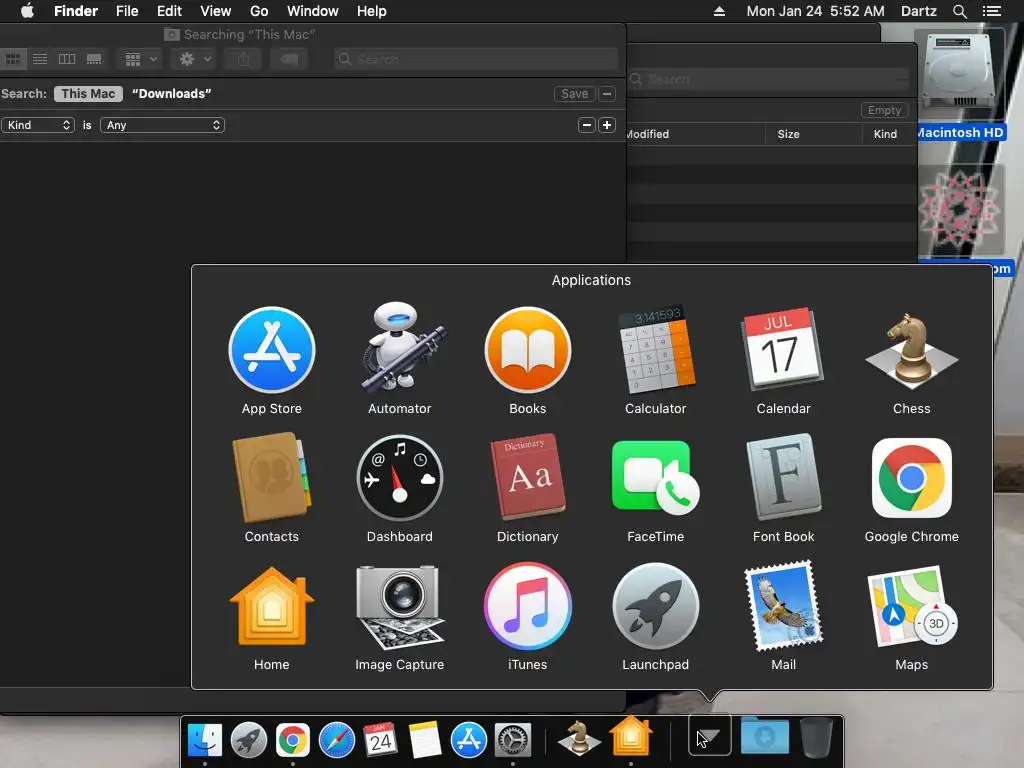This screenshot has height=768, width=1024.
Task: Click the Finder search field
Action: [x=476, y=59]
